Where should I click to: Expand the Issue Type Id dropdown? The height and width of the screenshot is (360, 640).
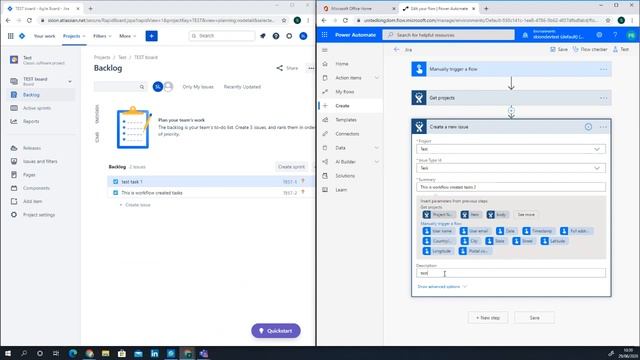[597, 168]
